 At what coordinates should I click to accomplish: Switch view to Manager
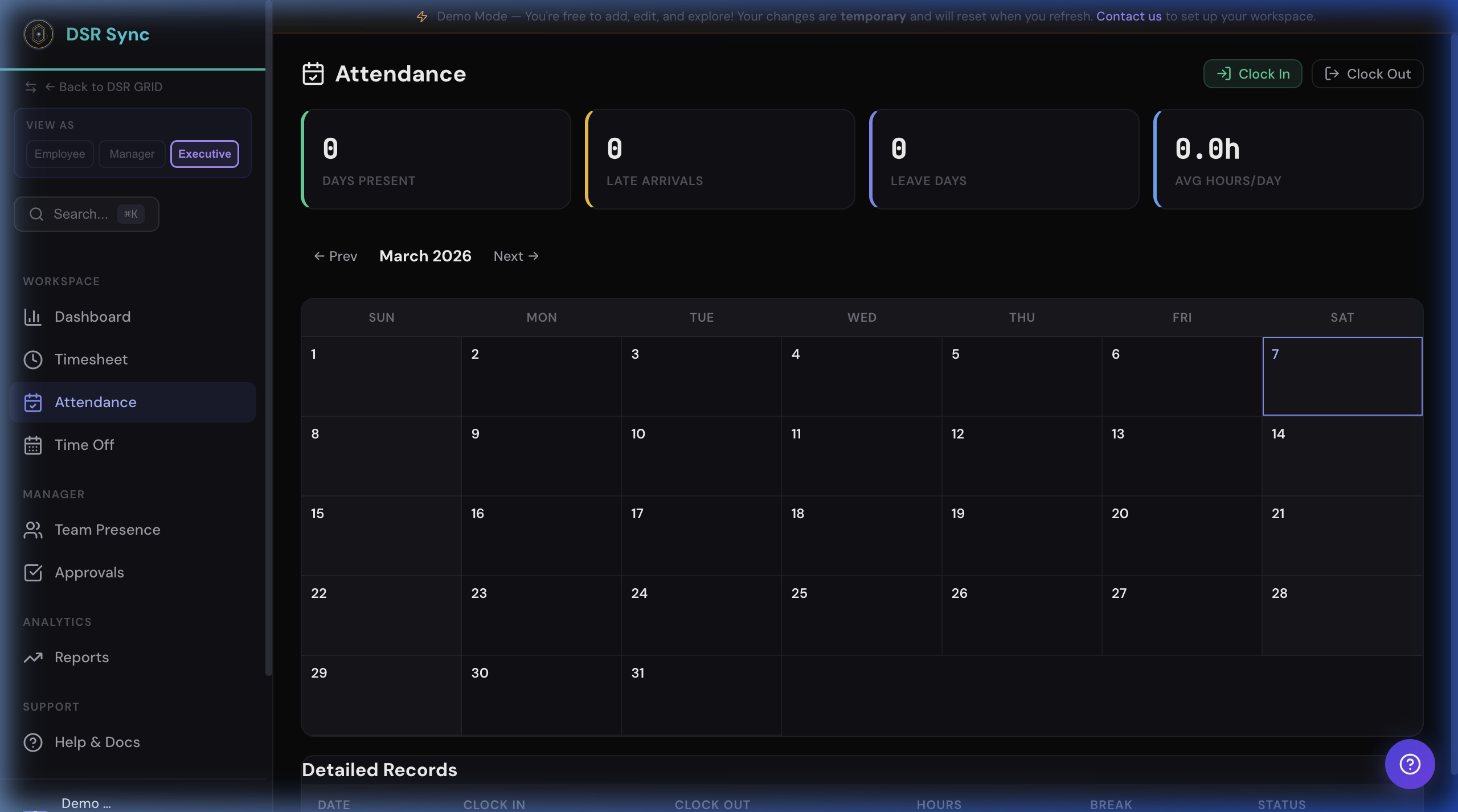pyautogui.click(x=132, y=154)
